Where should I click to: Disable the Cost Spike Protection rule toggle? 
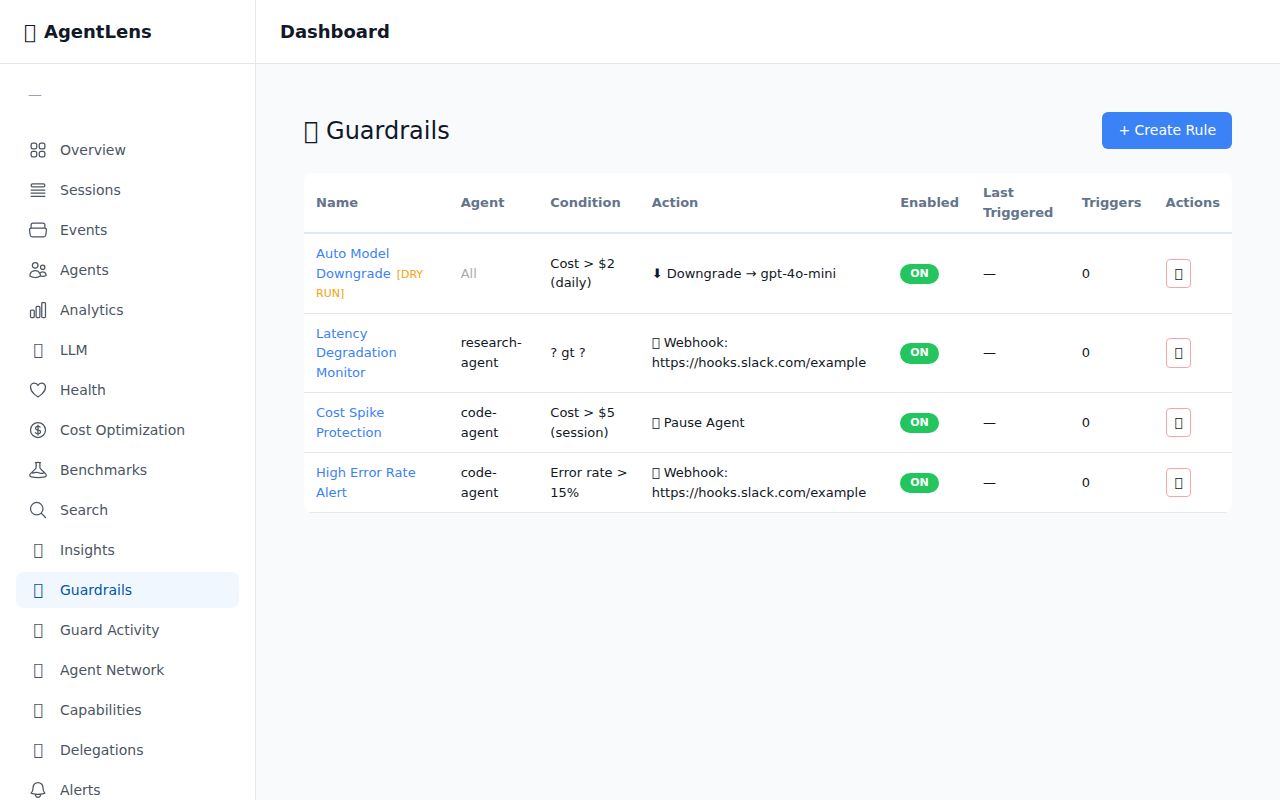click(919, 422)
